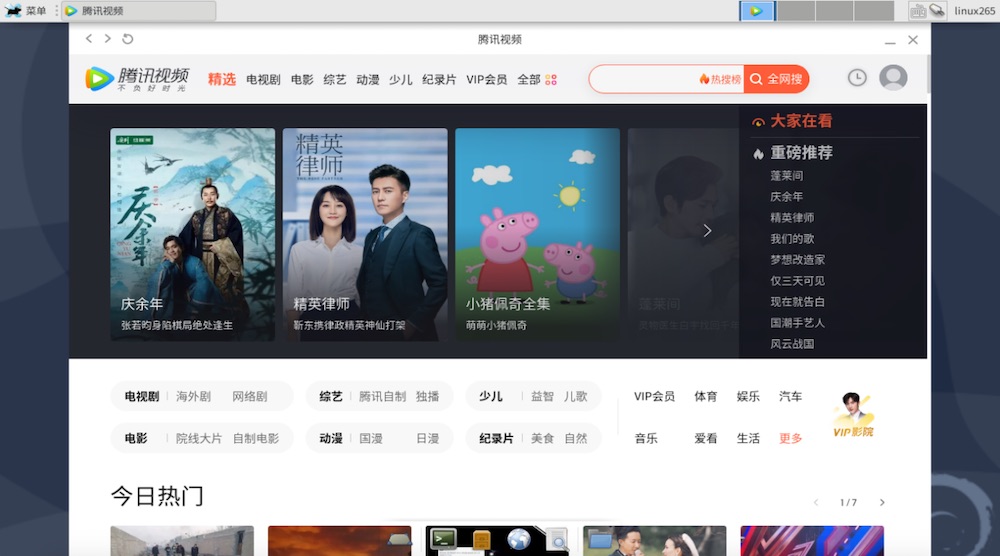This screenshot has width=1000, height=556.
Task: Open the 小猪佩奇全集 poster card
Action: (538, 234)
